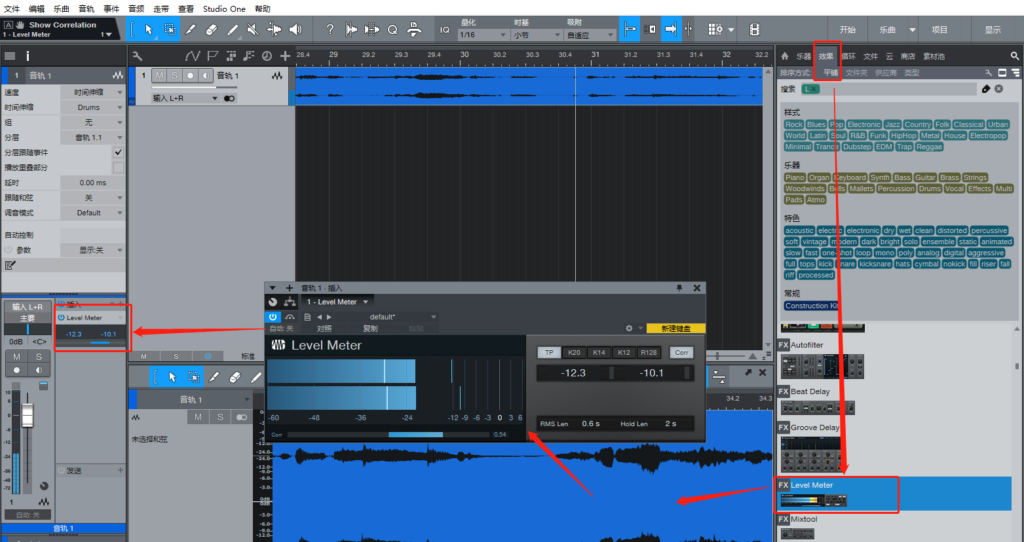Open the 时间伸缩 Drums dropdown
Screen dimensions: 1024x542
tap(92, 107)
